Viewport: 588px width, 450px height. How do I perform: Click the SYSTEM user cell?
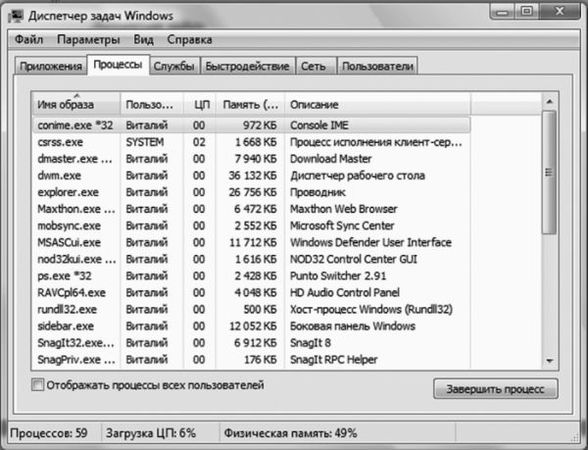click(145, 142)
